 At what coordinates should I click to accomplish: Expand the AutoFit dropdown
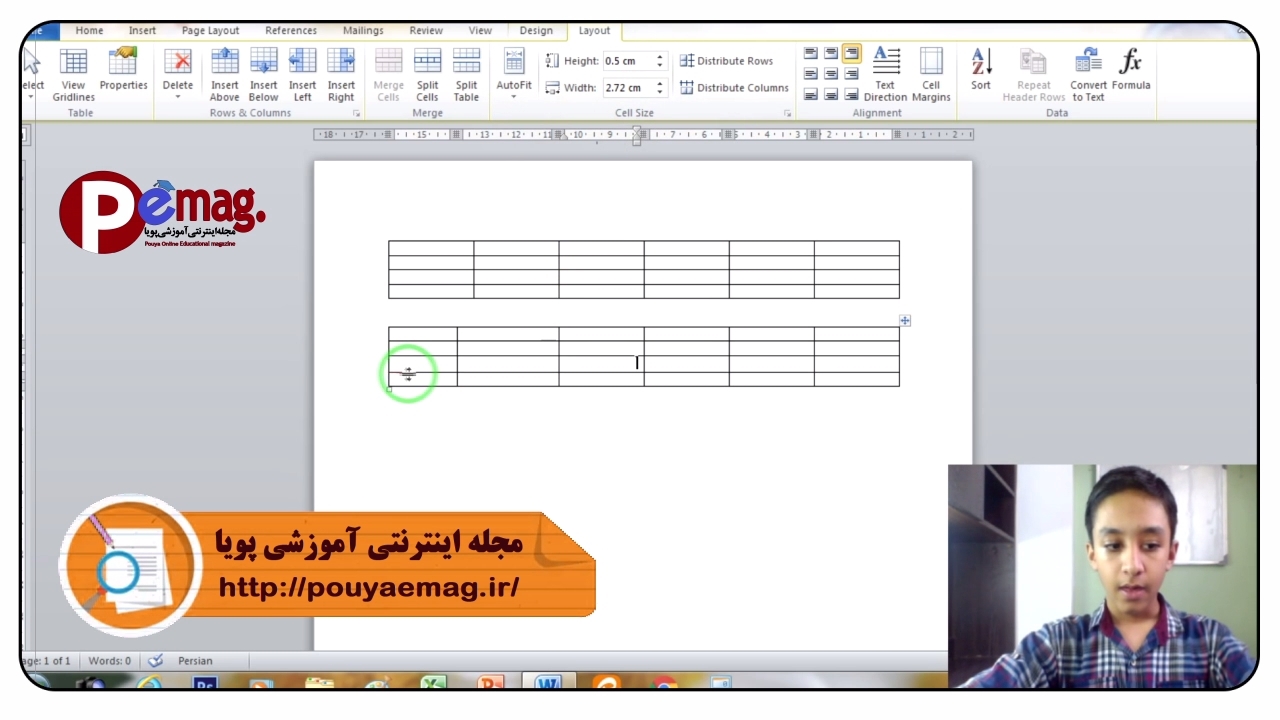514,74
